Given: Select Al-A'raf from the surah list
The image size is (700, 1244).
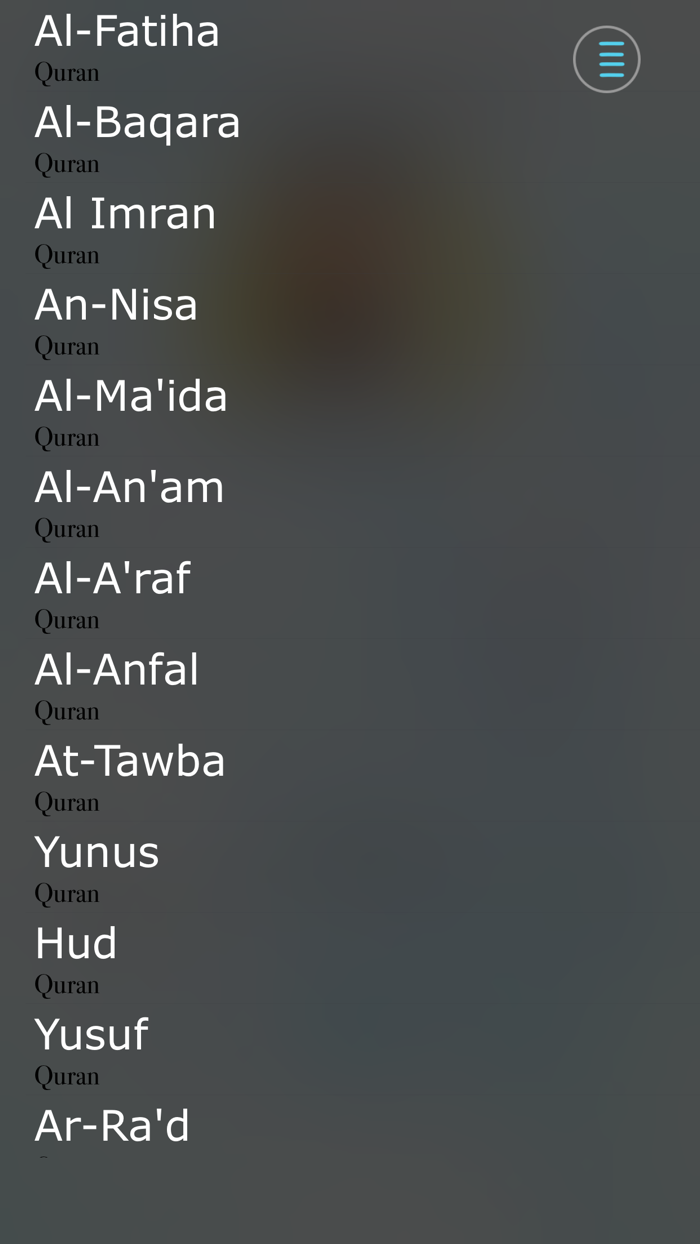Looking at the screenshot, I should (x=112, y=578).
